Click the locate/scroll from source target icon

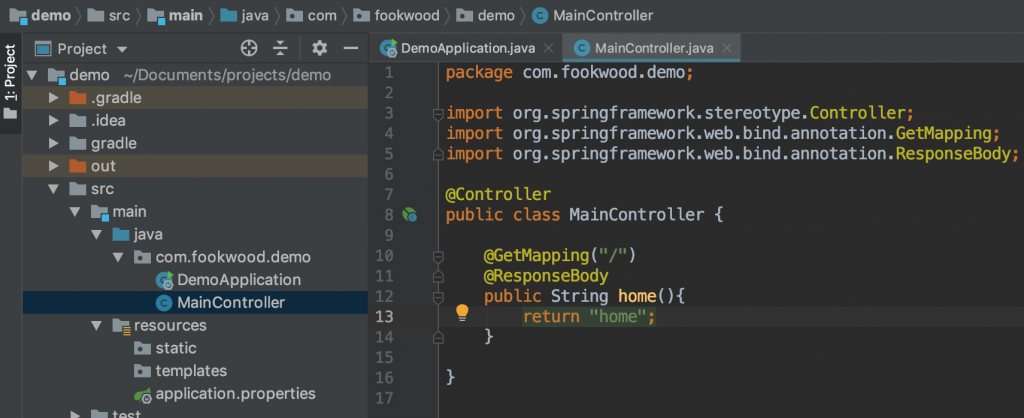click(249, 48)
